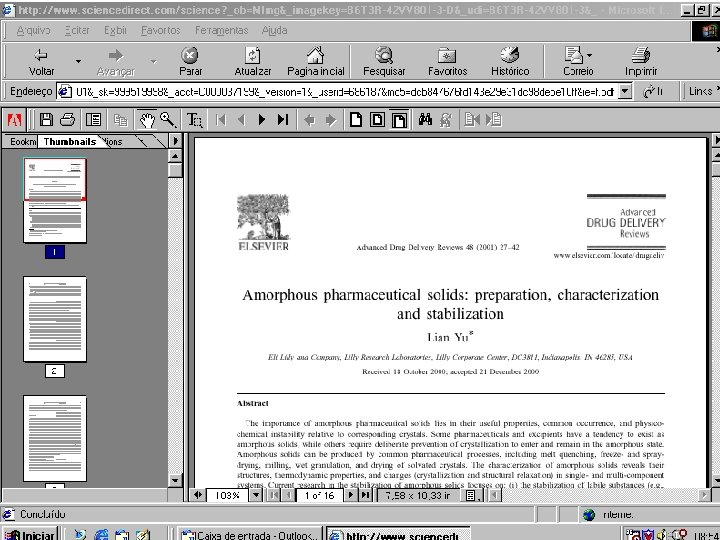Print the PDF with the Acrobat printer icon
This screenshot has width=720, height=540.
(x=68, y=120)
